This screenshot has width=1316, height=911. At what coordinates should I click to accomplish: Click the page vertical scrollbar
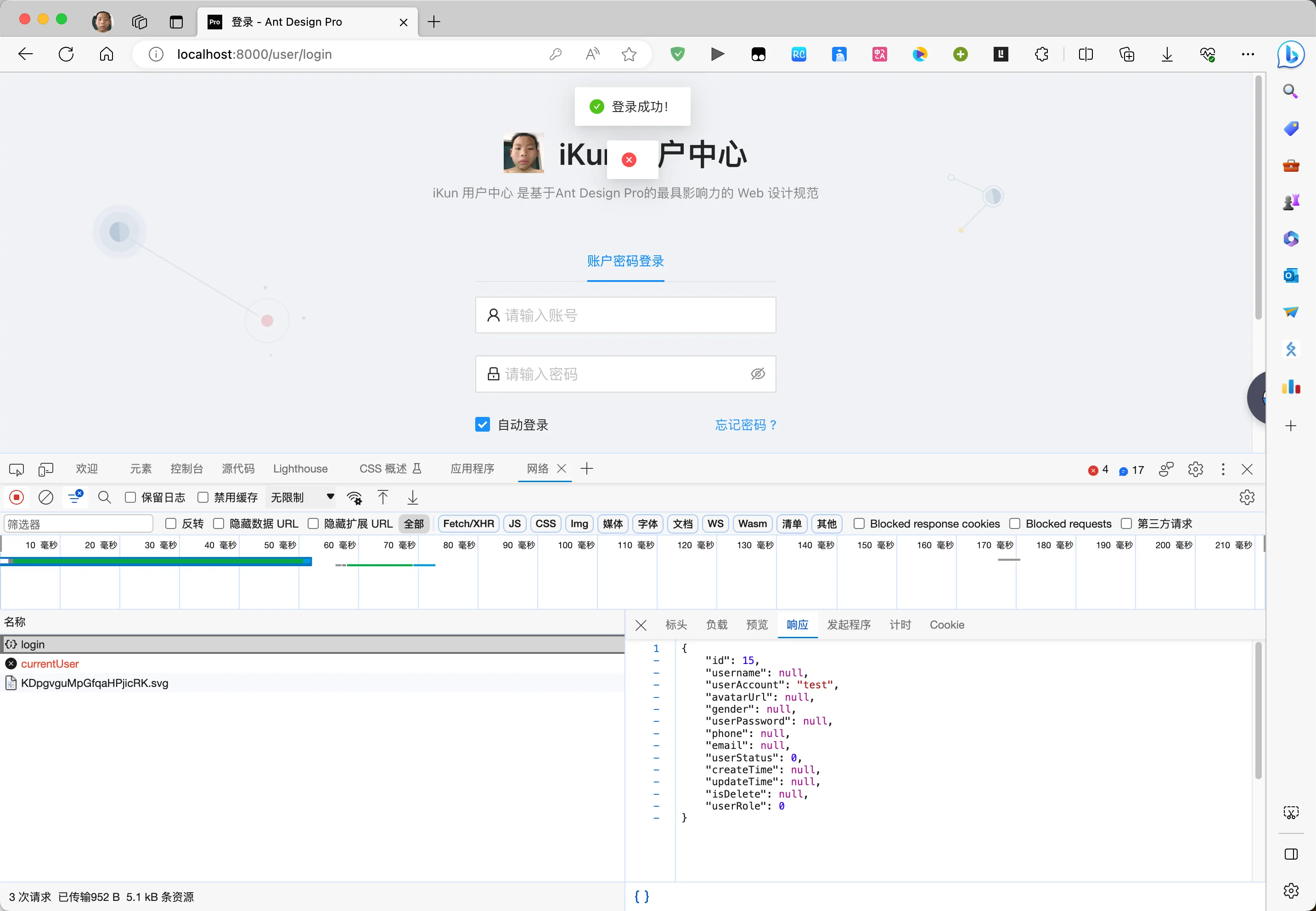(x=1258, y=197)
